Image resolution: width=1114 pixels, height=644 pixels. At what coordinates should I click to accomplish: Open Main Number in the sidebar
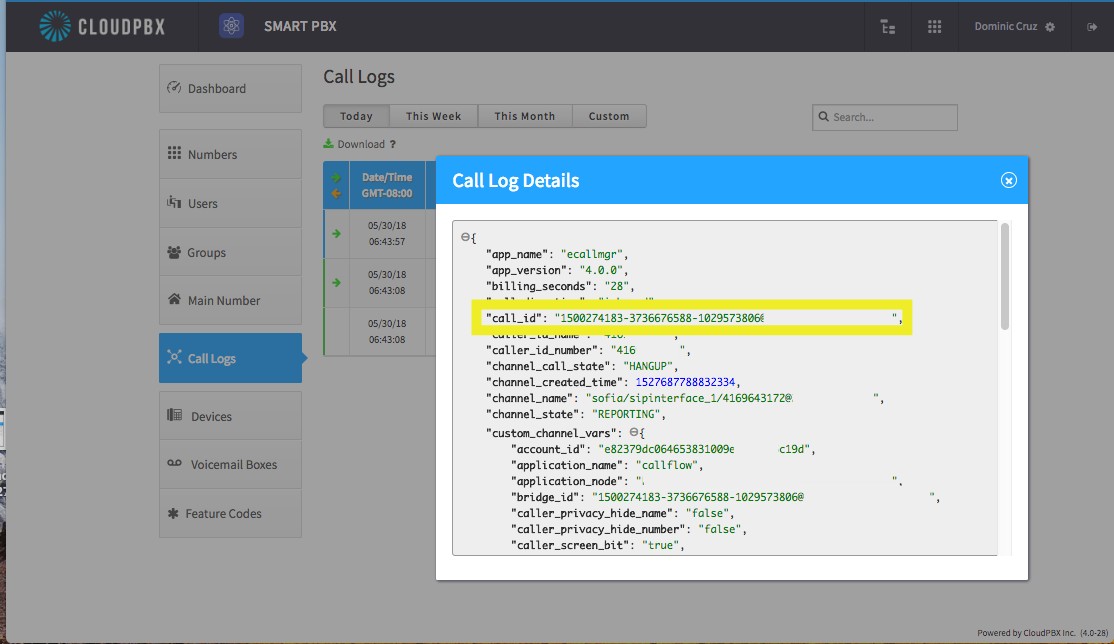(x=230, y=300)
